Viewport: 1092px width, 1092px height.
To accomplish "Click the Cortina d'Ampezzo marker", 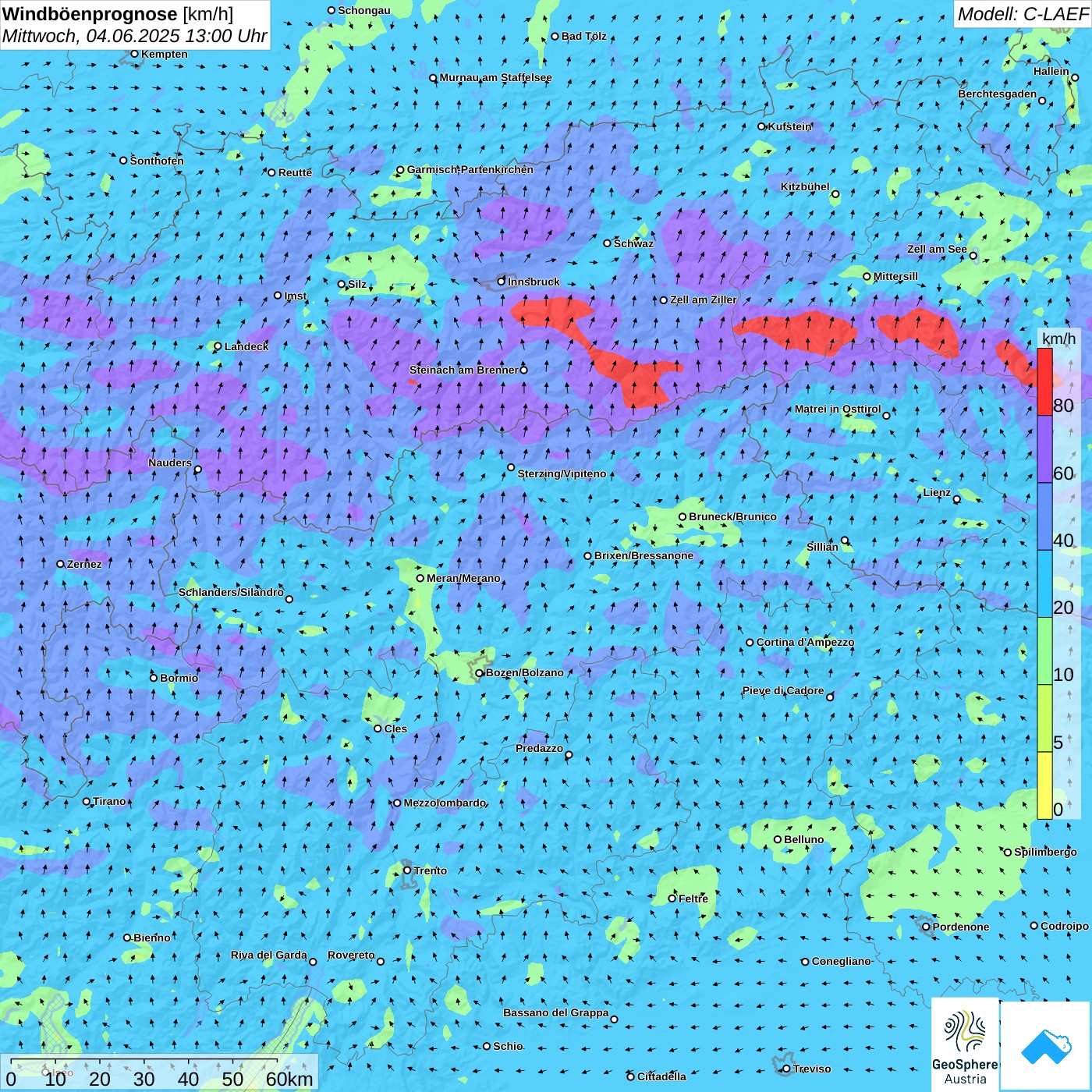I will (750, 643).
